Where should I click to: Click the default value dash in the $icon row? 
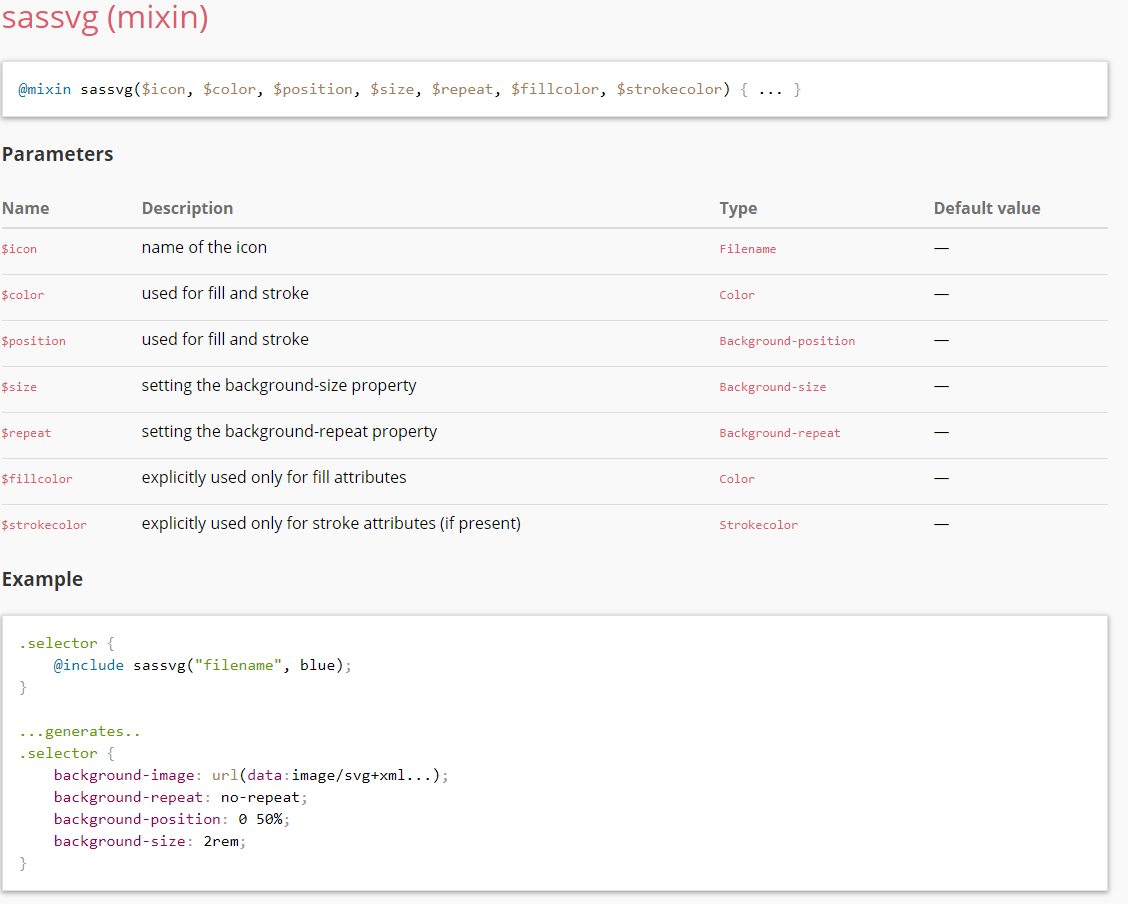tap(942, 248)
